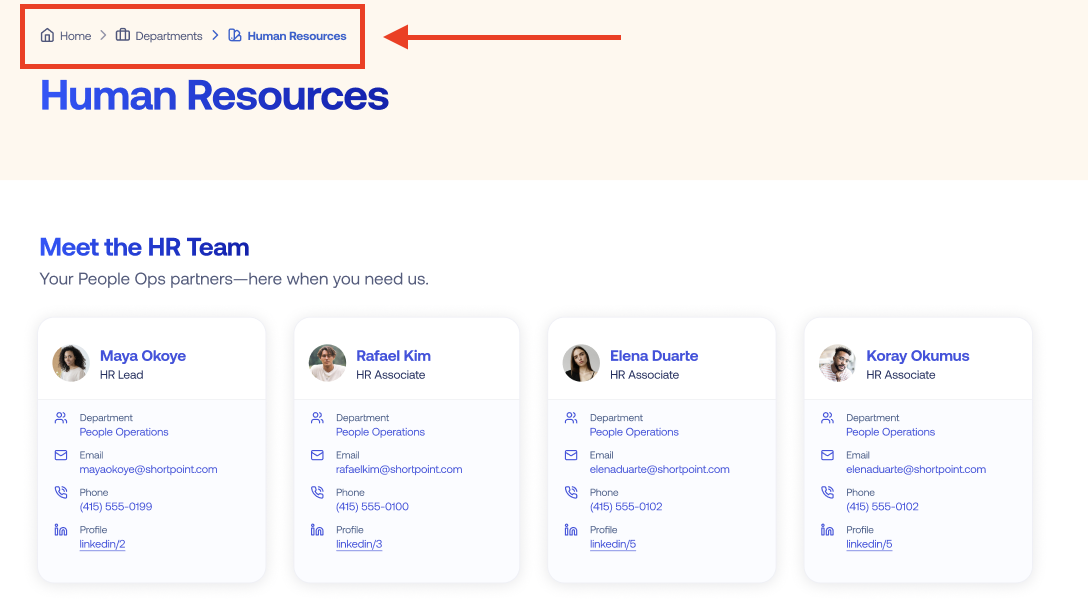Click Rafael Kim's profile photo
This screenshot has height=616, width=1088.
(328, 363)
